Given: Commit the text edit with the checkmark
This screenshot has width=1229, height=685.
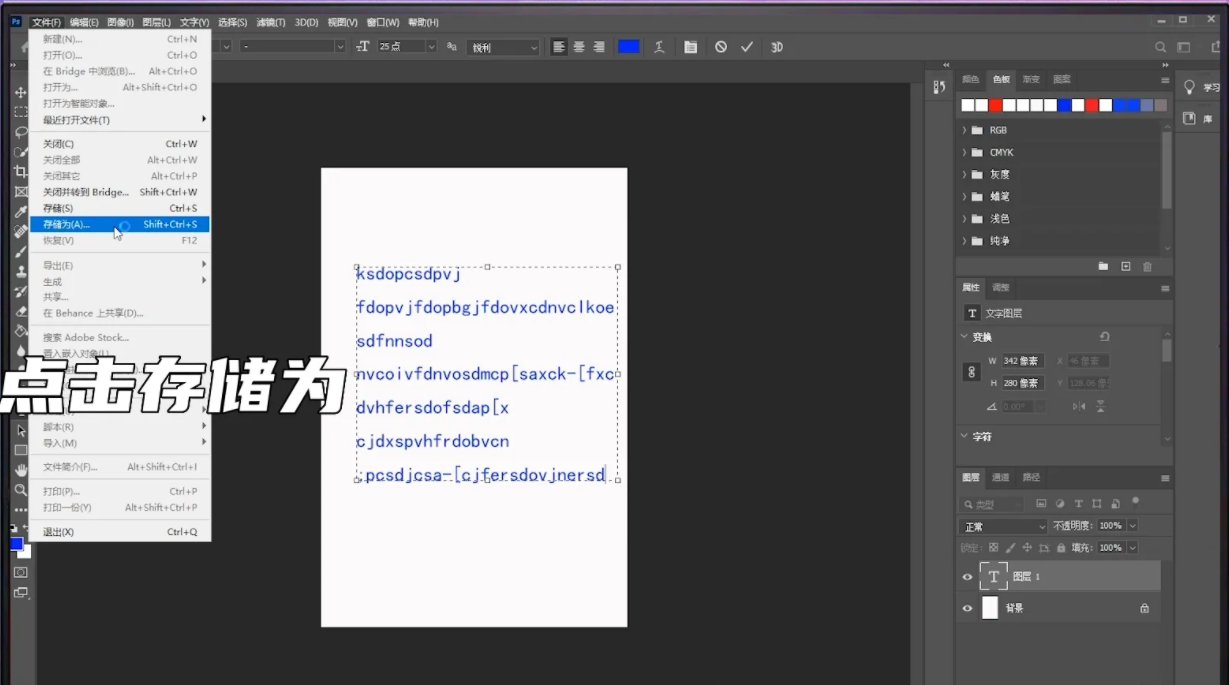Looking at the screenshot, I should pos(746,46).
